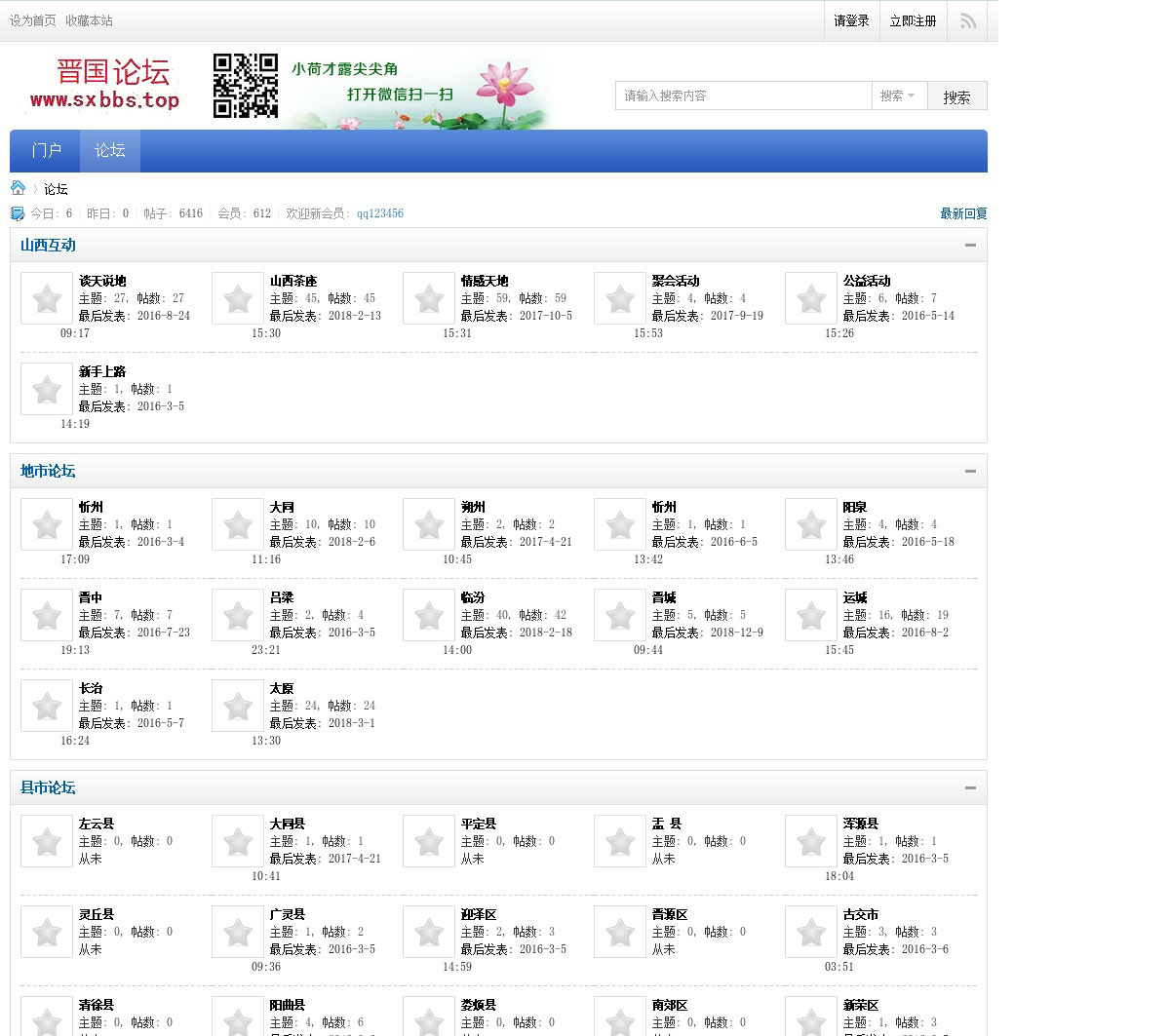
Task: Switch to the 门户 tab
Action: (x=46, y=150)
